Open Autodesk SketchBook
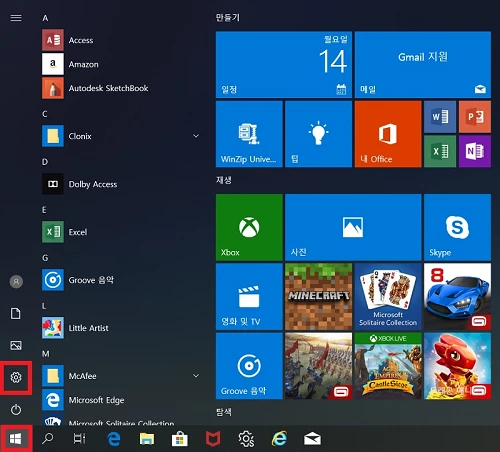 click(120, 88)
